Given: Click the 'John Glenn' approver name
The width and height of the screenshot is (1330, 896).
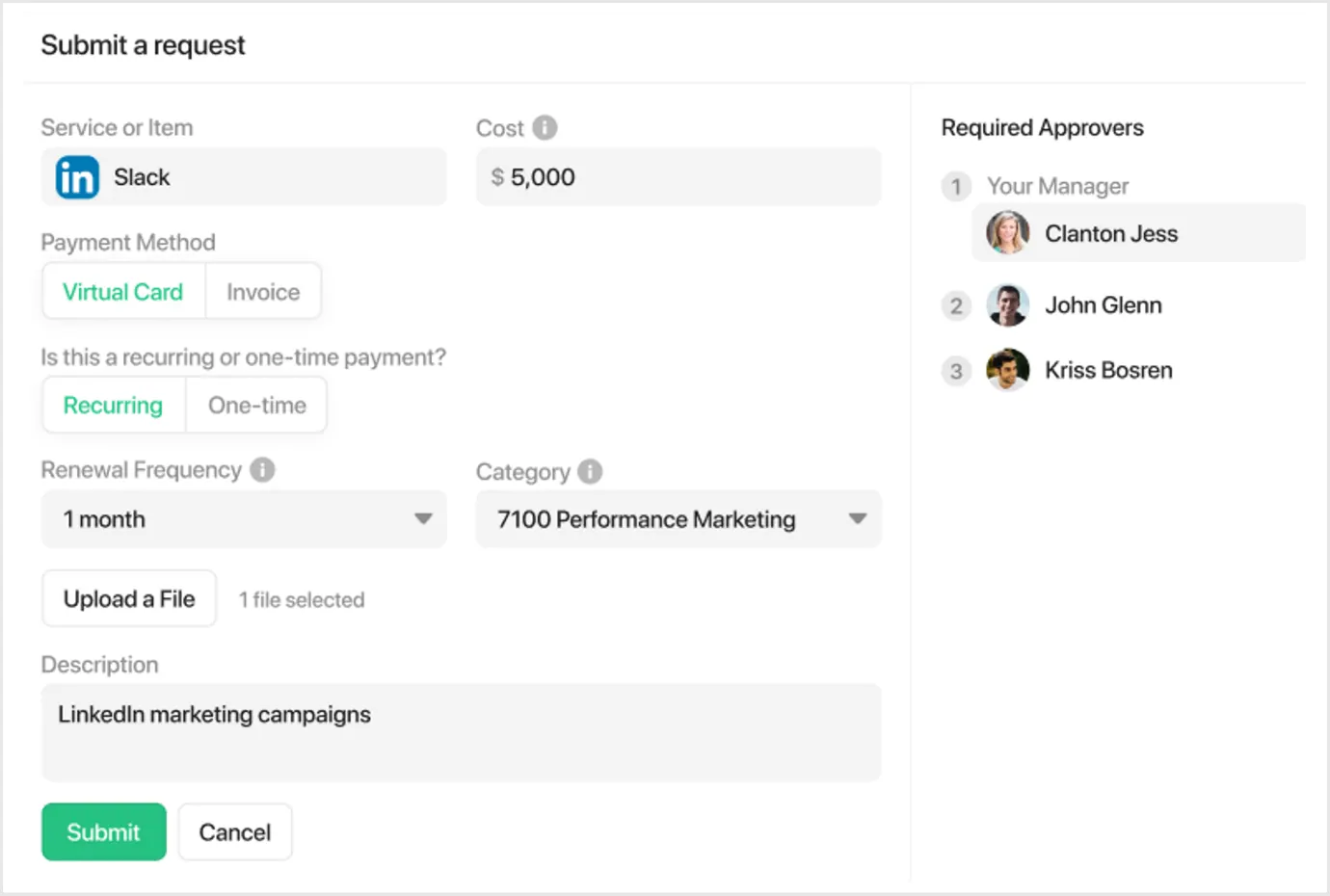Looking at the screenshot, I should pyautogui.click(x=1104, y=305).
